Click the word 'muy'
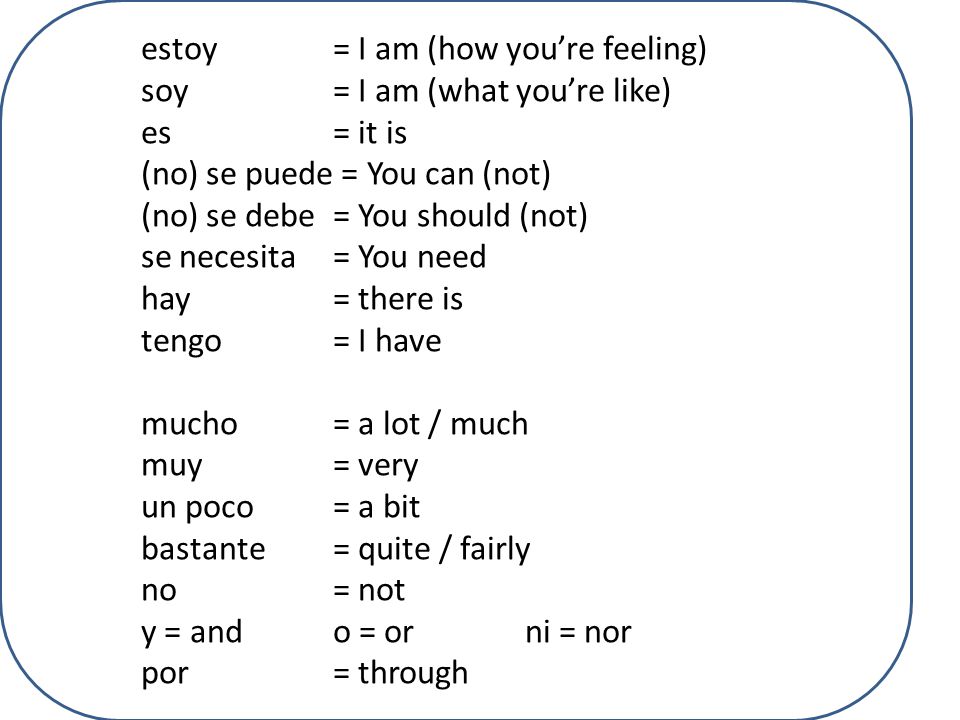This screenshot has width=960, height=720. click(x=171, y=467)
